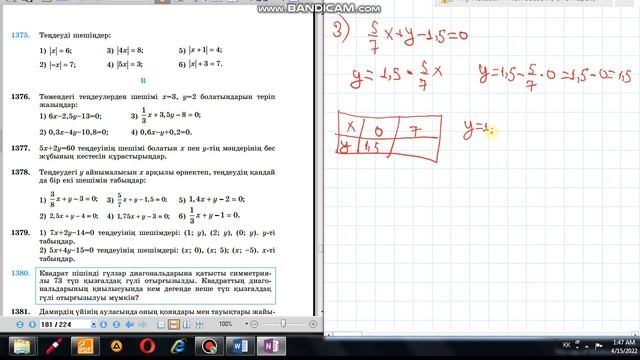
Task: Click exercise number 1379 in textbook
Action: point(20,233)
